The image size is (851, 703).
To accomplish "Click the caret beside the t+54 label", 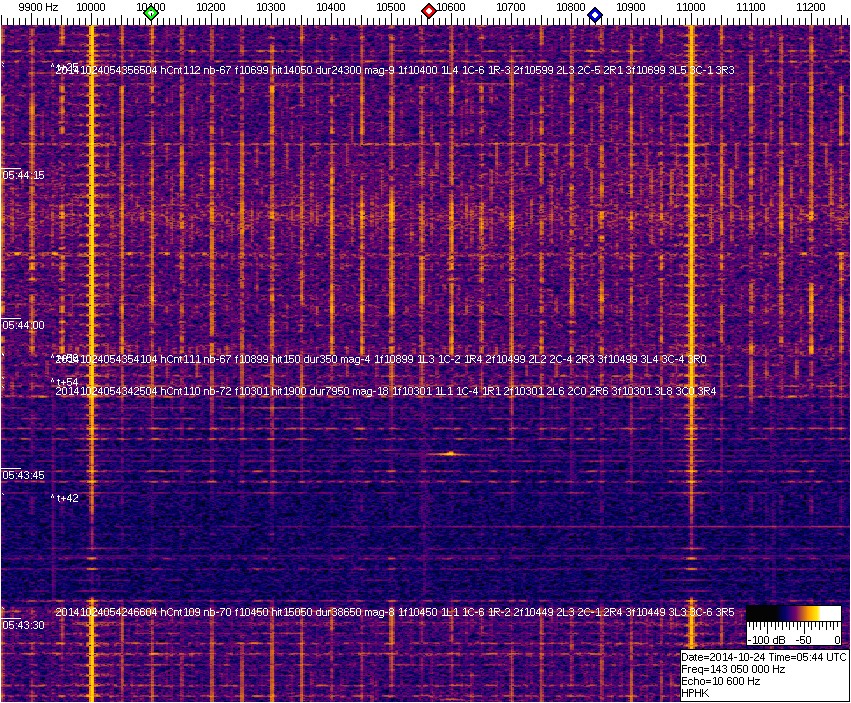I will 52,381.
